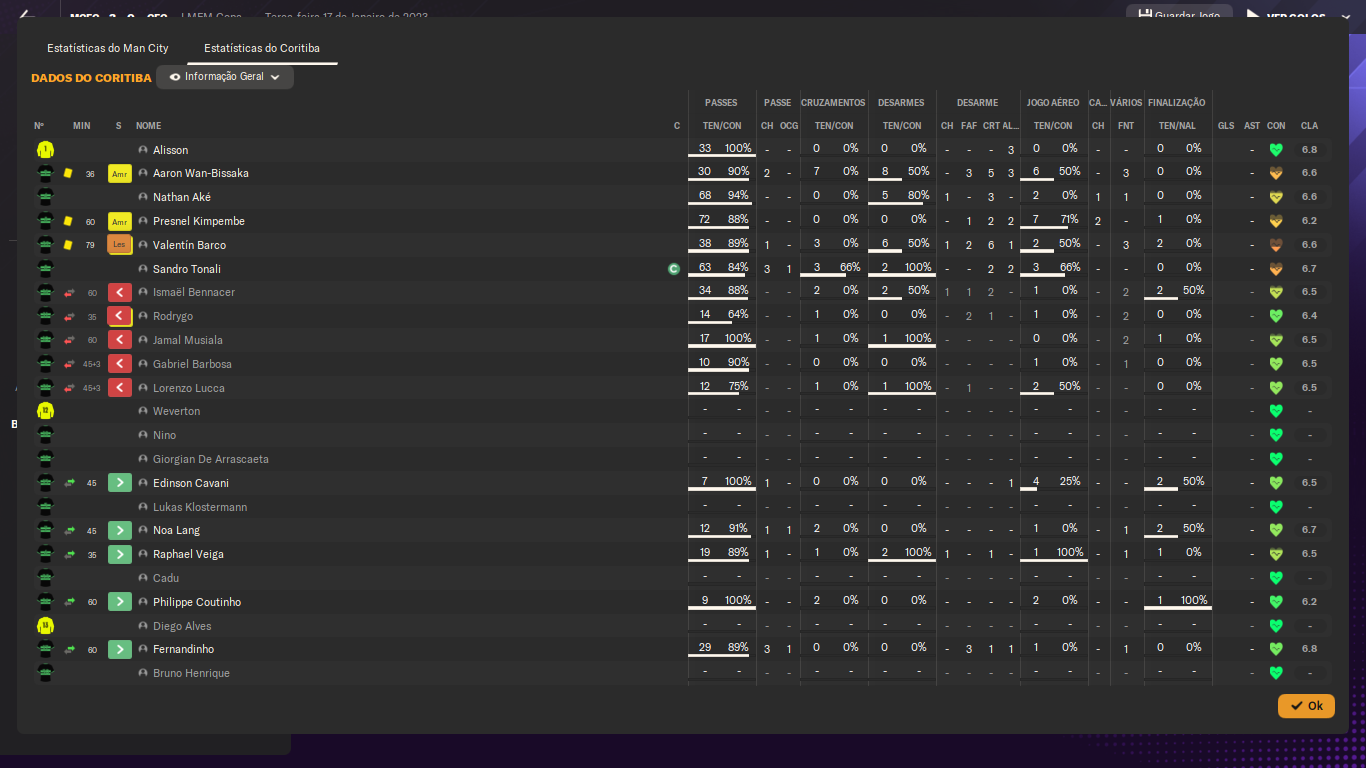
Task: Click Philippe Coutinho's green substituted-on arrow
Action: 120,602
